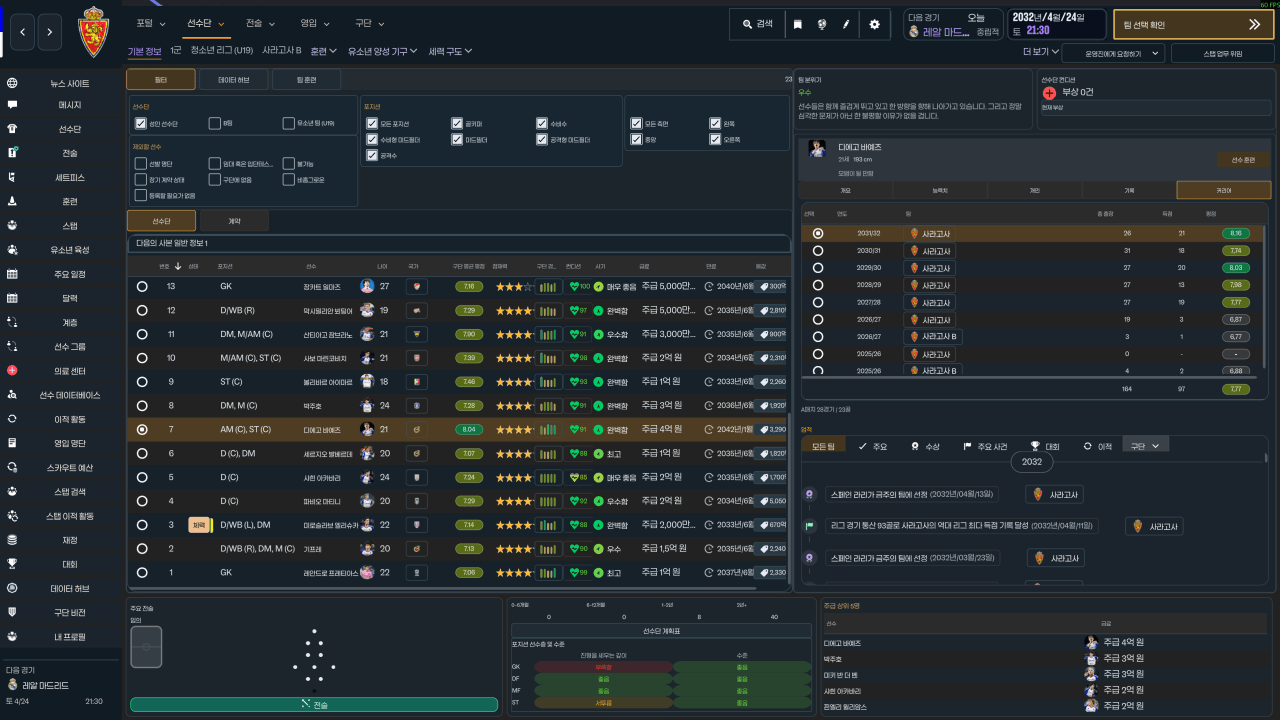
Task: Click the red injury plus icon beside 부상 0건
Action: pos(1049,92)
